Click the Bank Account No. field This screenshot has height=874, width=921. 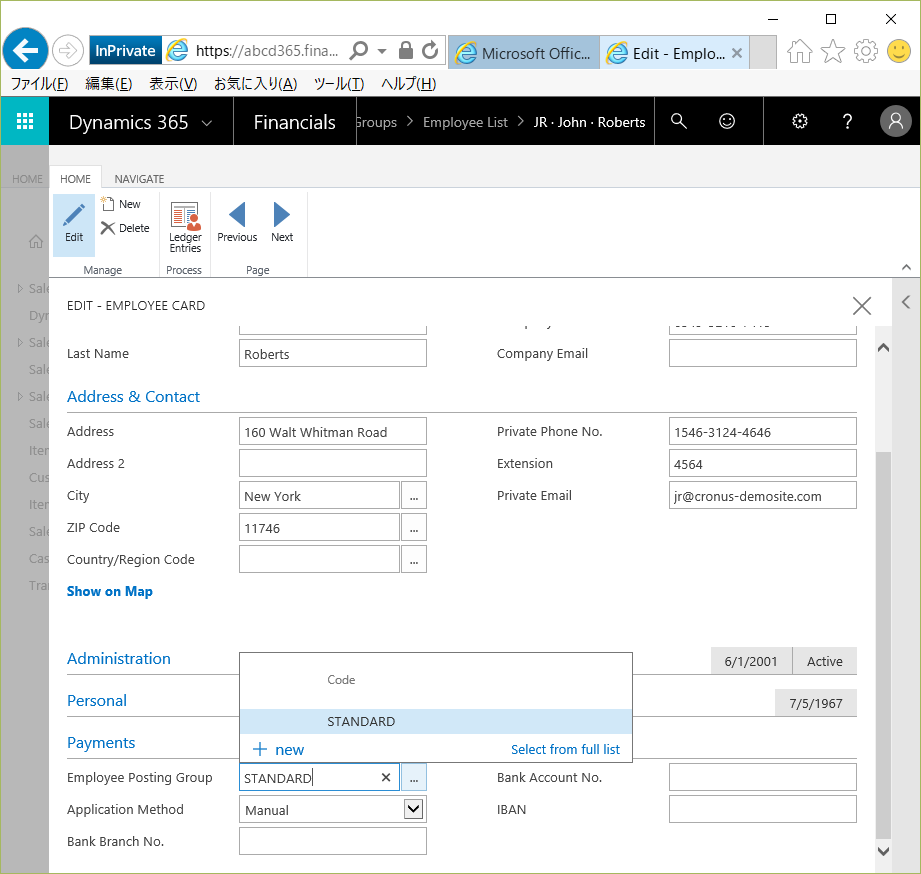[x=762, y=777]
